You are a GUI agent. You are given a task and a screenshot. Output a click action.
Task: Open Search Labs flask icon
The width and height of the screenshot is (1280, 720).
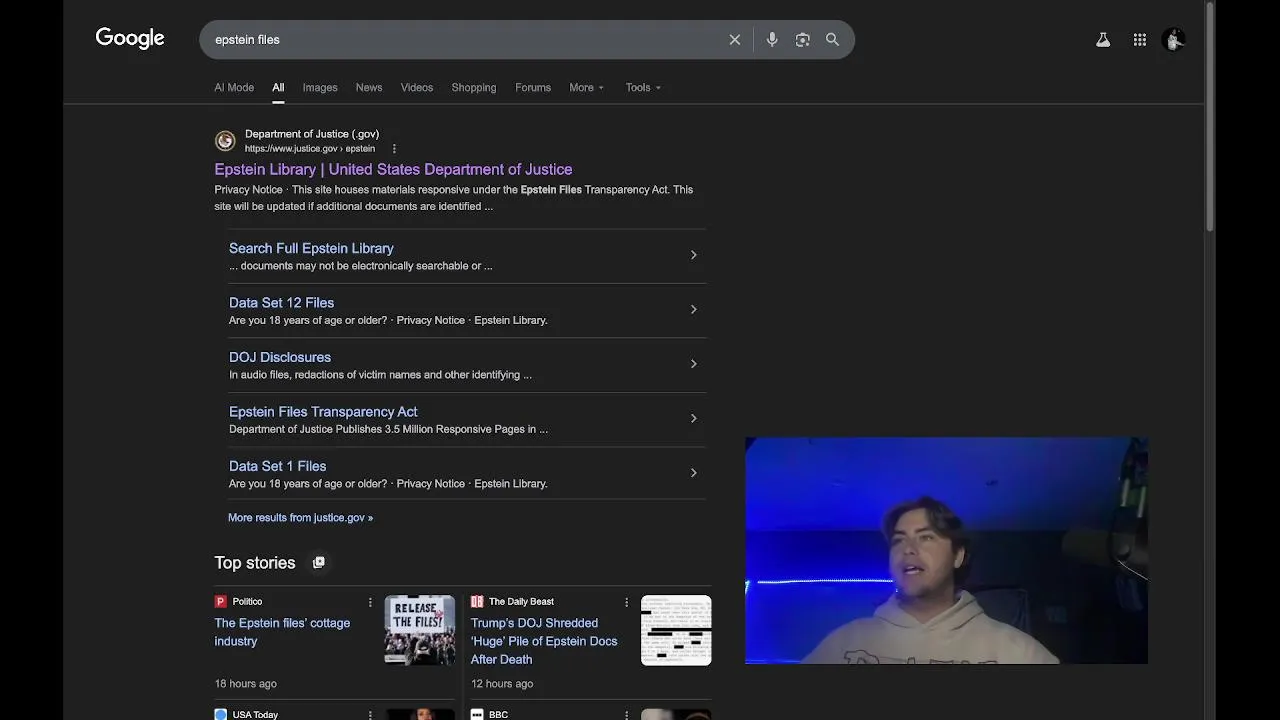pos(1103,40)
